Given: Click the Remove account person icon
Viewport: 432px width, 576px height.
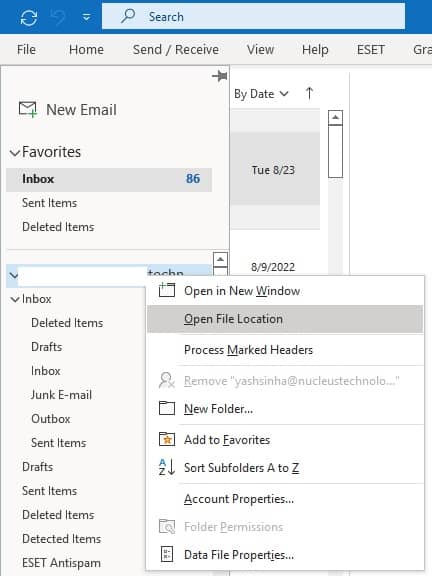Looking at the screenshot, I should pos(166,381).
